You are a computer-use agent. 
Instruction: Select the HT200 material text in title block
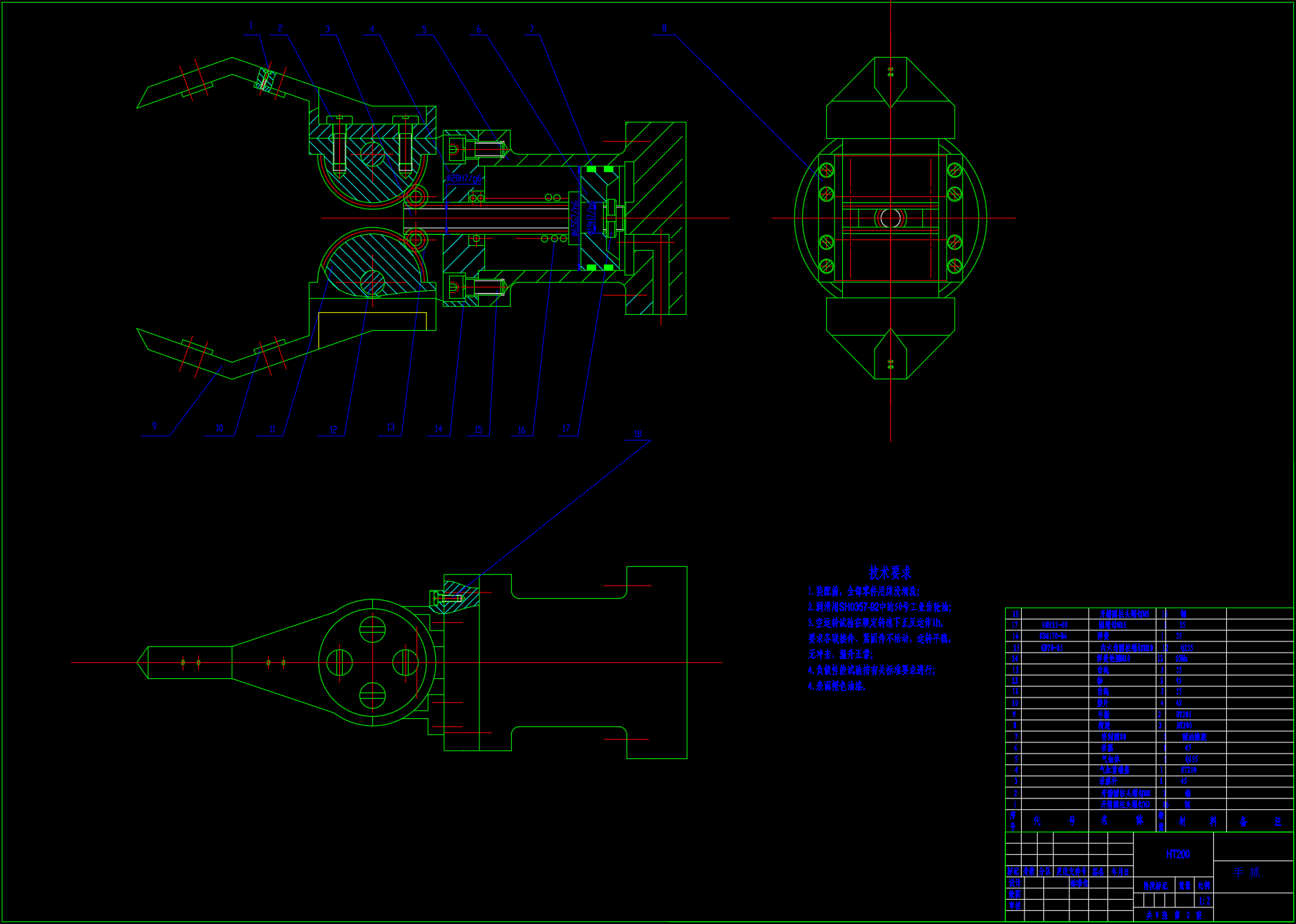[x=1178, y=855]
